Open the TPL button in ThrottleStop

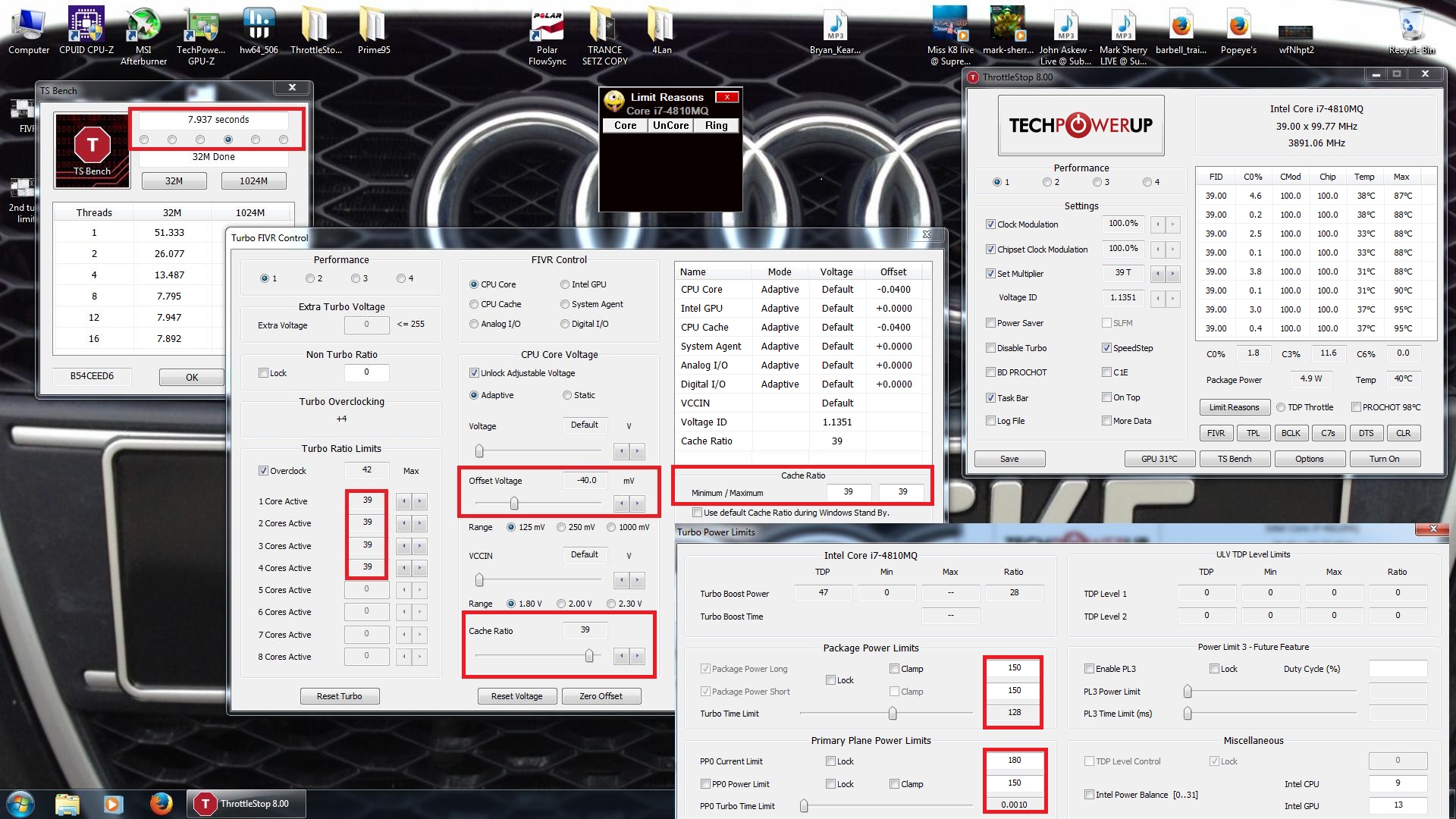(1253, 433)
